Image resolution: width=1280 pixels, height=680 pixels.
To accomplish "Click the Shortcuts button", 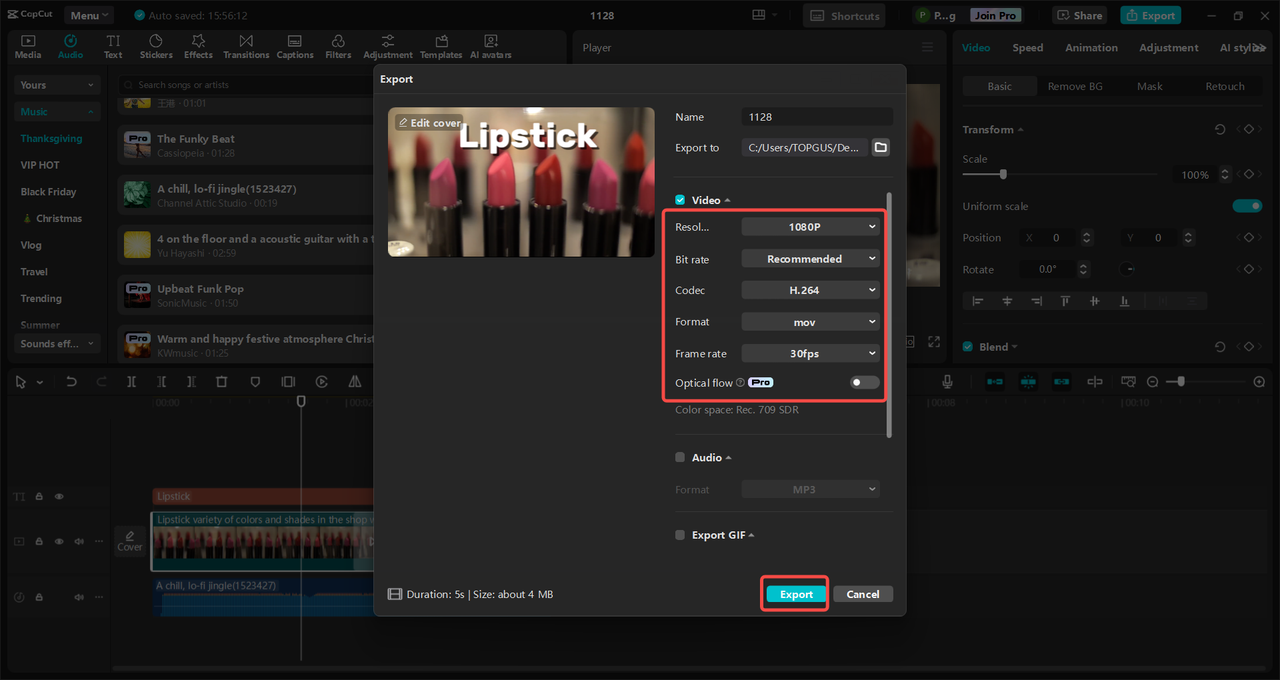I will coord(846,15).
